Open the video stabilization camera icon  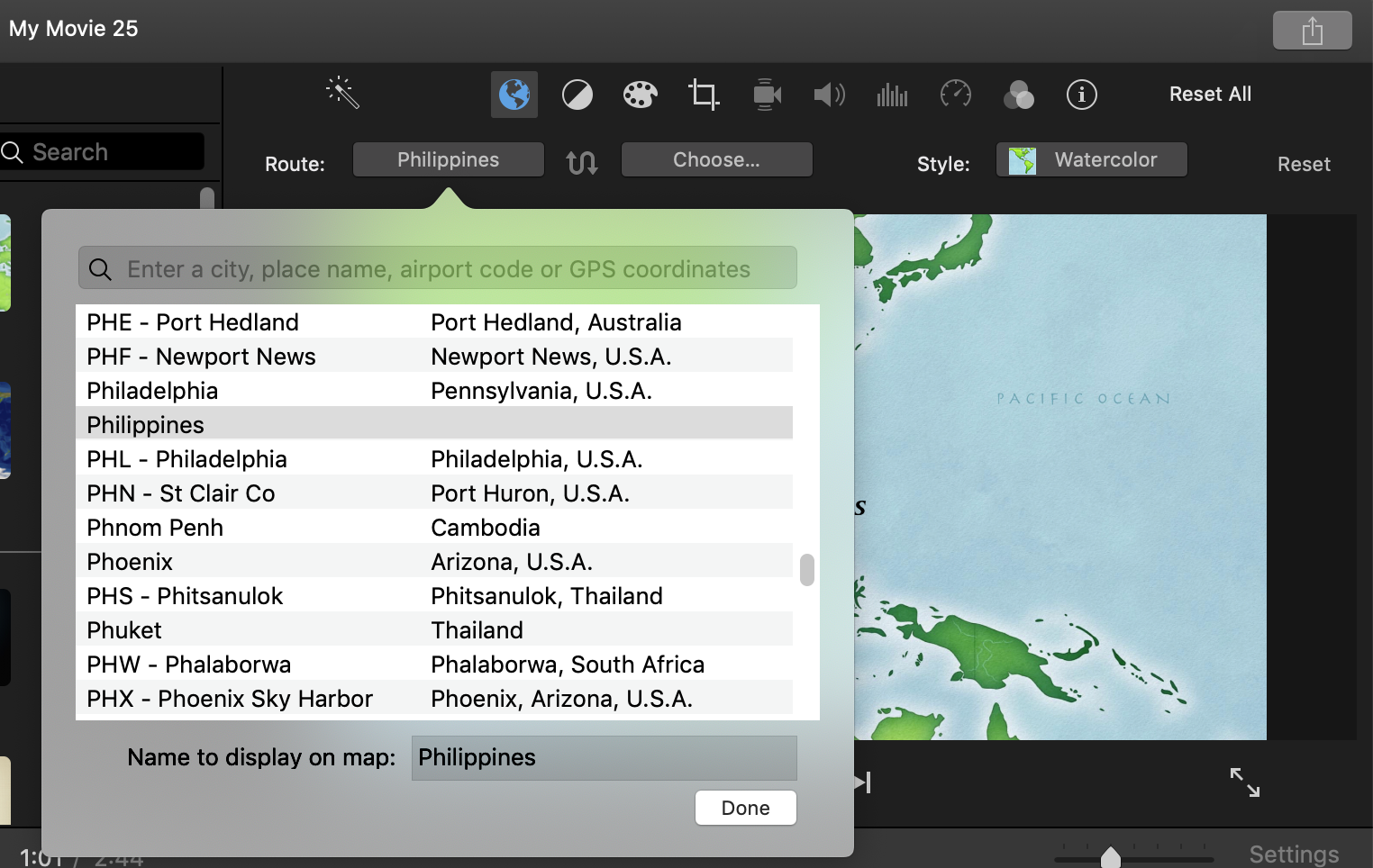tap(767, 95)
